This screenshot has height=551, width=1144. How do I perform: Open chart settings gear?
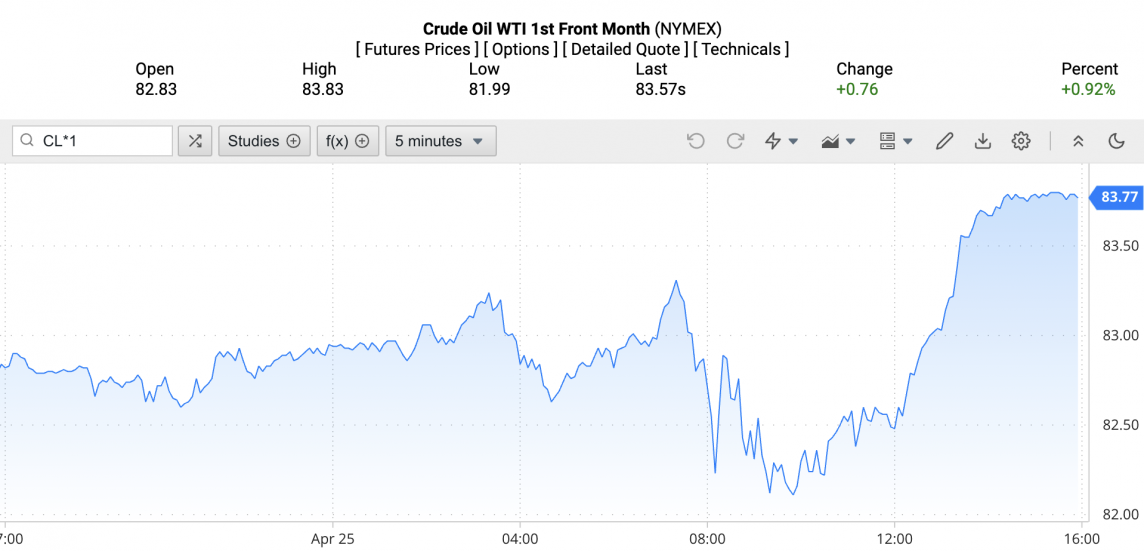coord(1021,141)
